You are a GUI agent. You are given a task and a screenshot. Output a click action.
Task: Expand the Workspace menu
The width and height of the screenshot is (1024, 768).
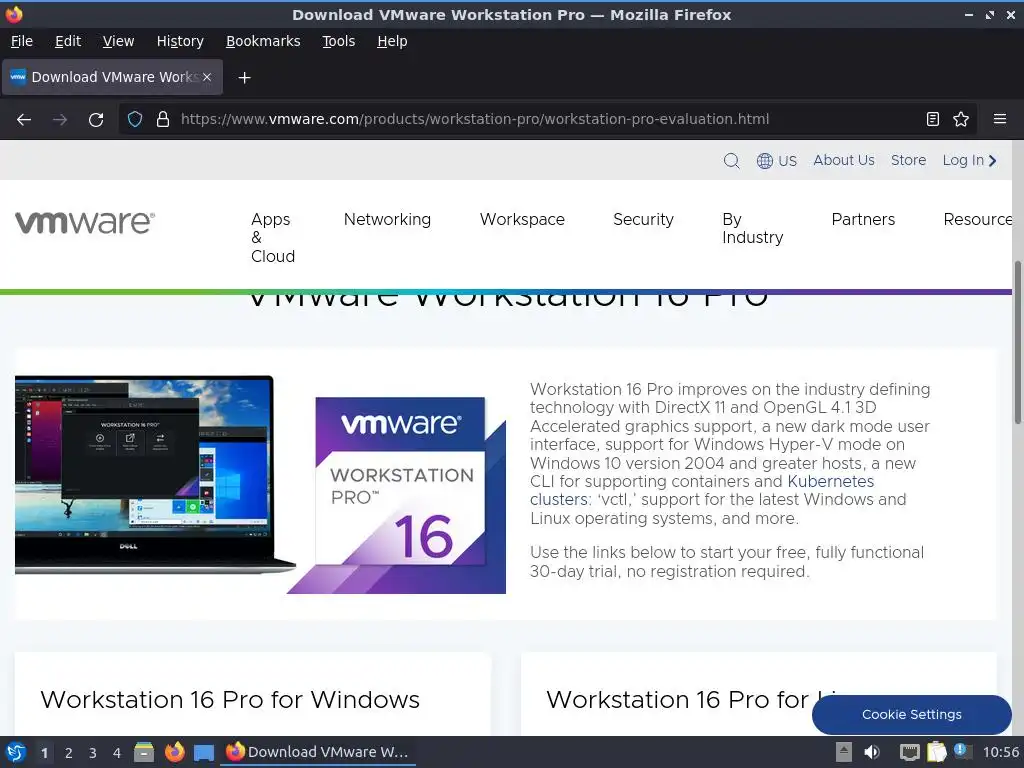[x=522, y=219]
